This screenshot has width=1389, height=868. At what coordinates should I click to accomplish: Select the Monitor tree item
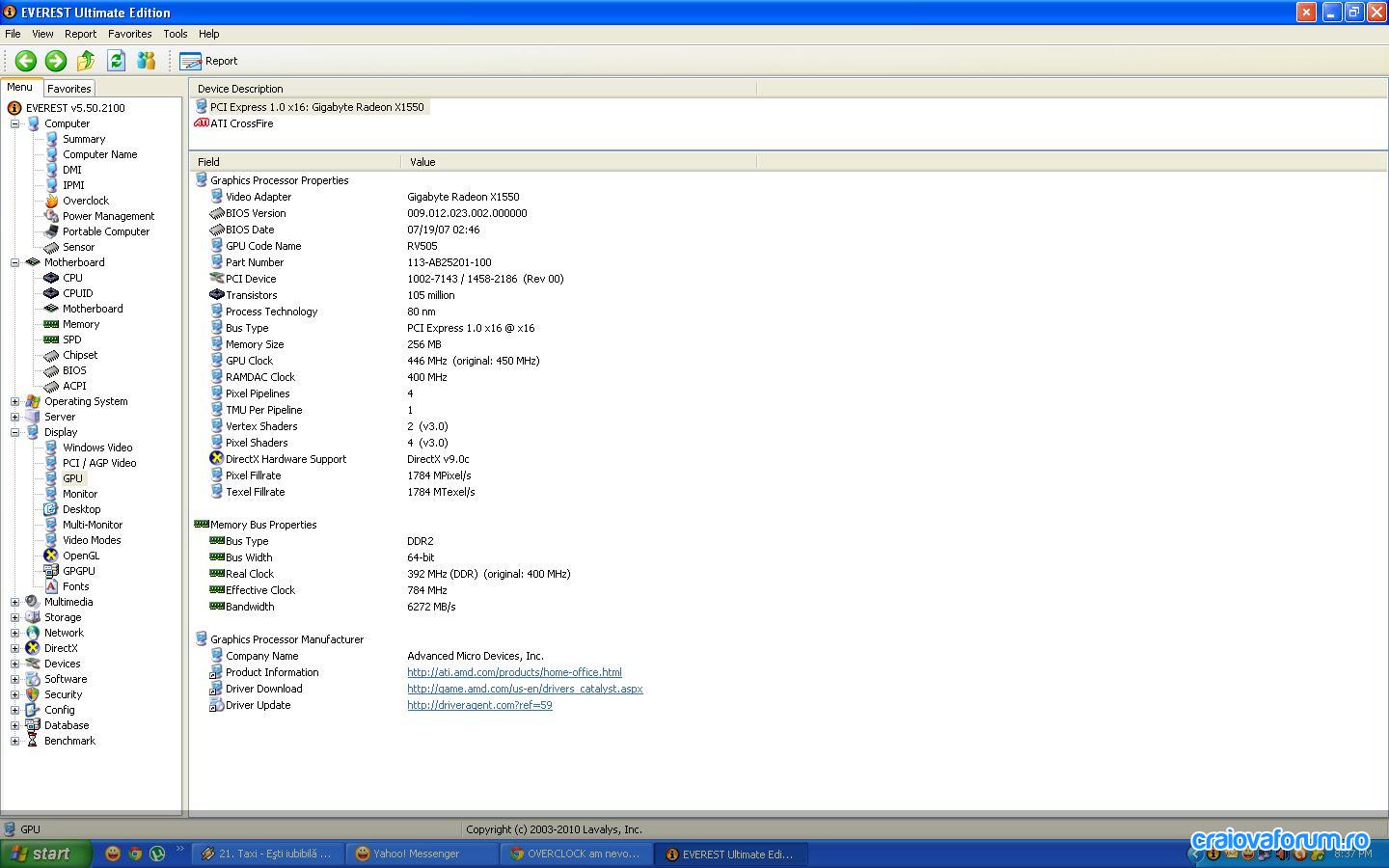[x=80, y=494]
